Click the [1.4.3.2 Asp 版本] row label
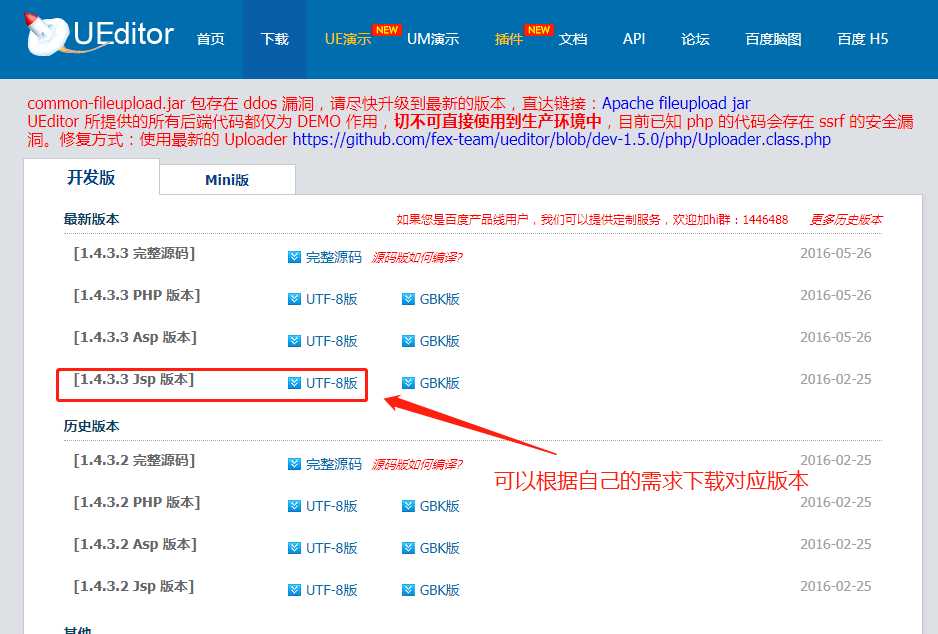Image resolution: width=938 pixels, height=634 pixels. tap(135, 544)
